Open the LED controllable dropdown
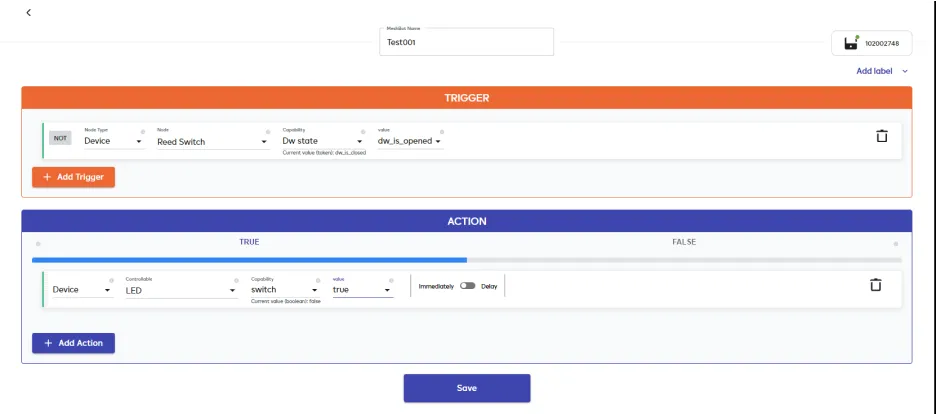 point(180,290)
